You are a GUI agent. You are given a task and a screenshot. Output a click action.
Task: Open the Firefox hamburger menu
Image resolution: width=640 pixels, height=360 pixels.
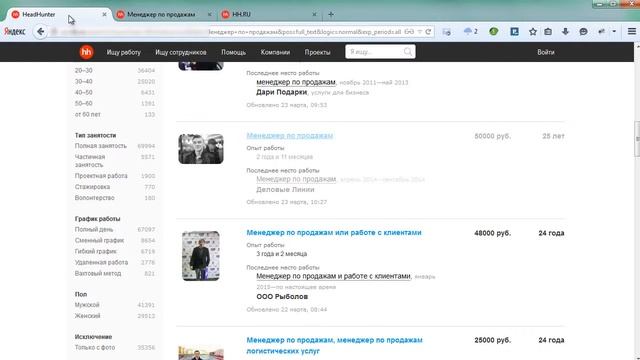tap(631, 31)
